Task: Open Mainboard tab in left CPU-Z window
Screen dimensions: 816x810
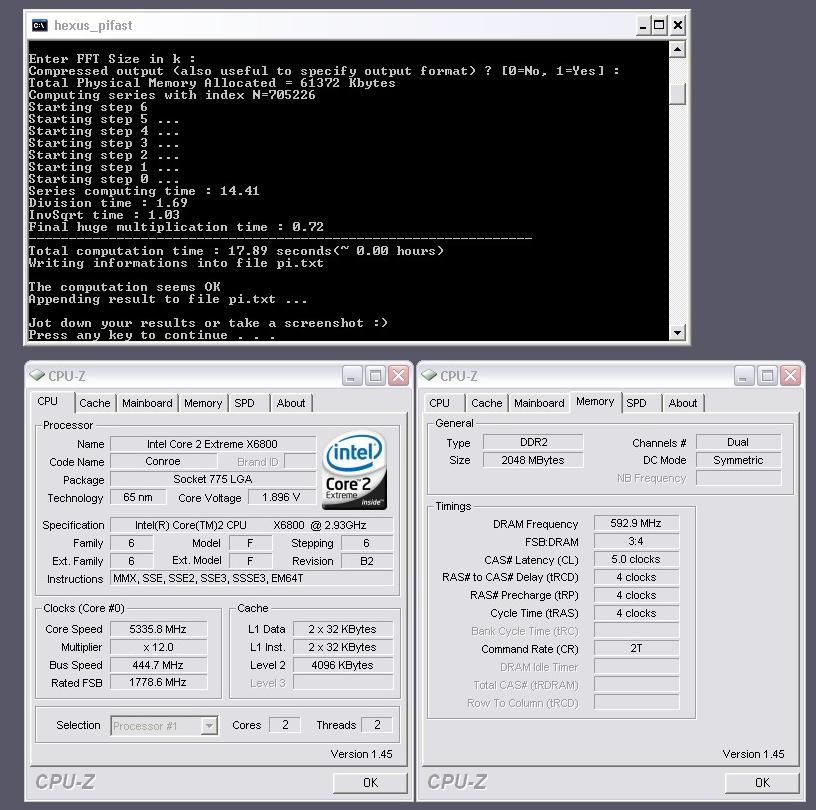Action: (x=147, y=403)
